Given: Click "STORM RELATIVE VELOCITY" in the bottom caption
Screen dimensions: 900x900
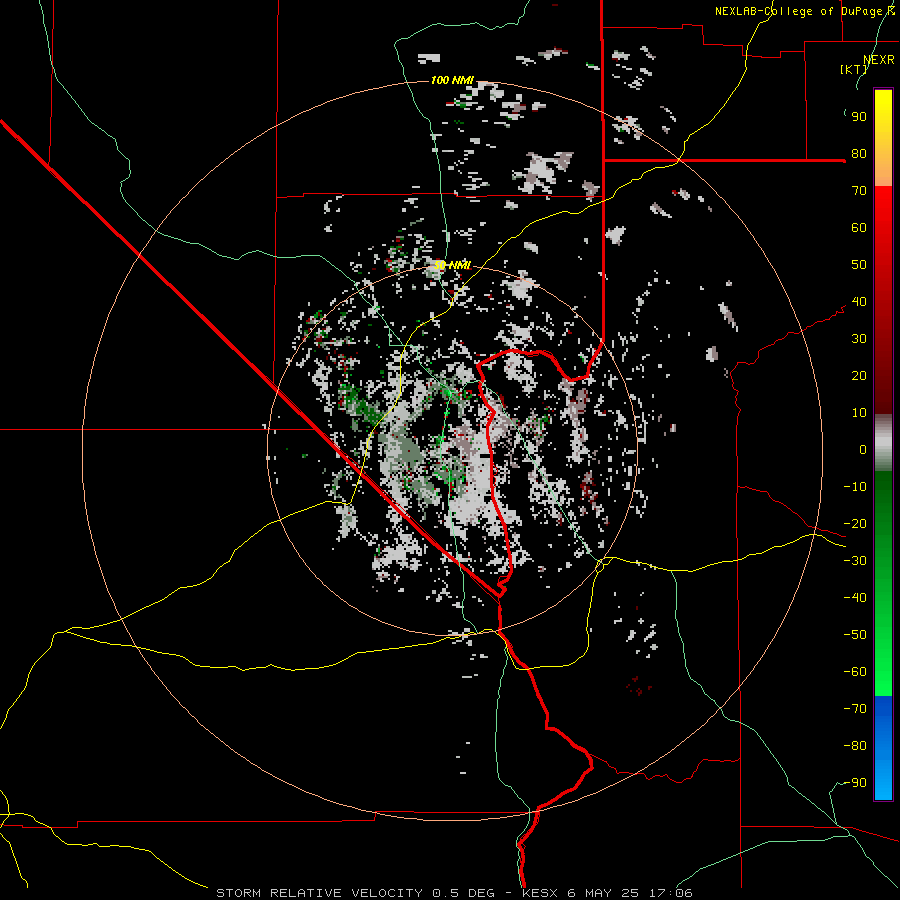Looking at the screenshot, I should pos(317,893).
